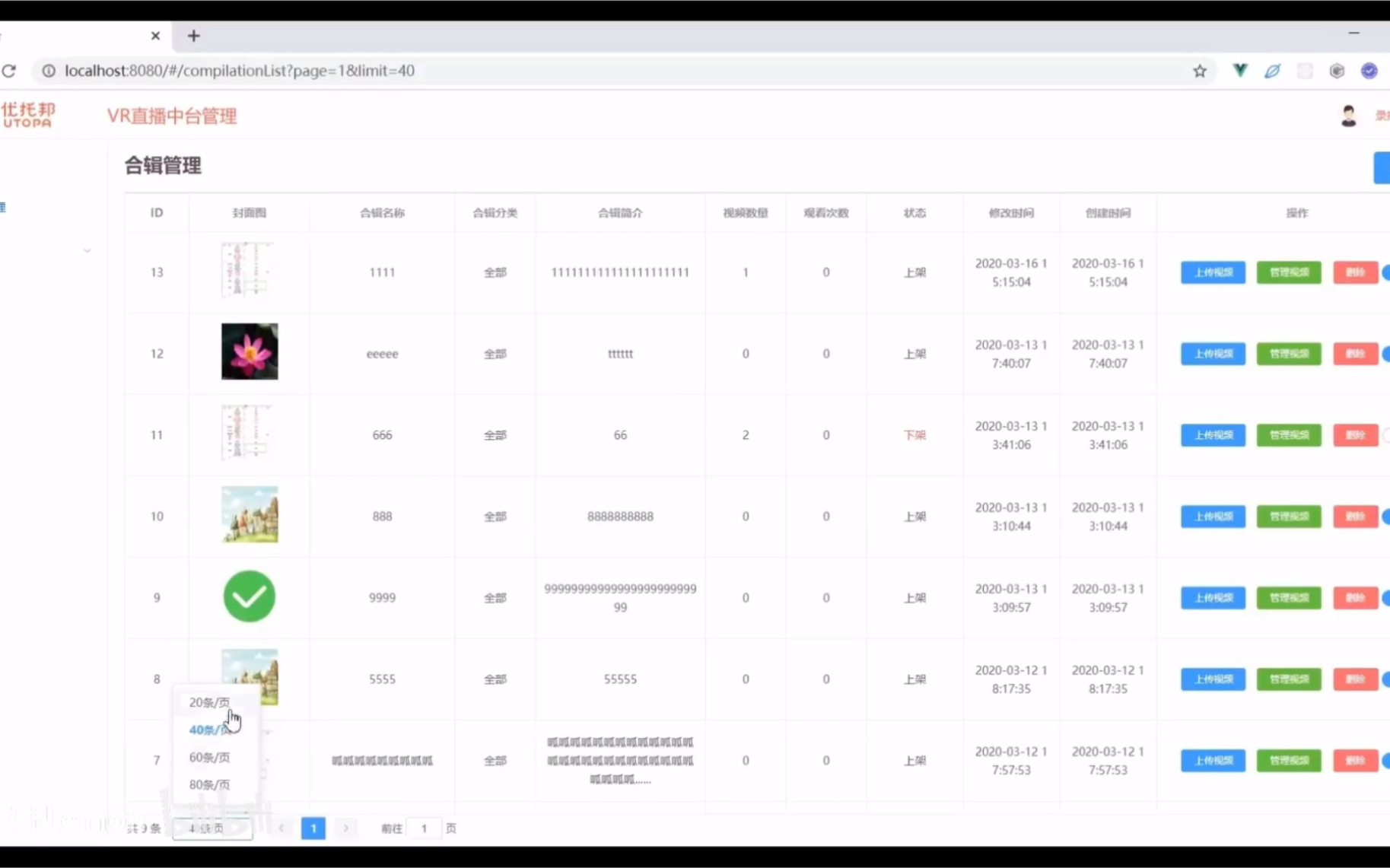The image size is (1390, 868).
Task: Click the 8888888888 description cell
Action: (620, 517)
